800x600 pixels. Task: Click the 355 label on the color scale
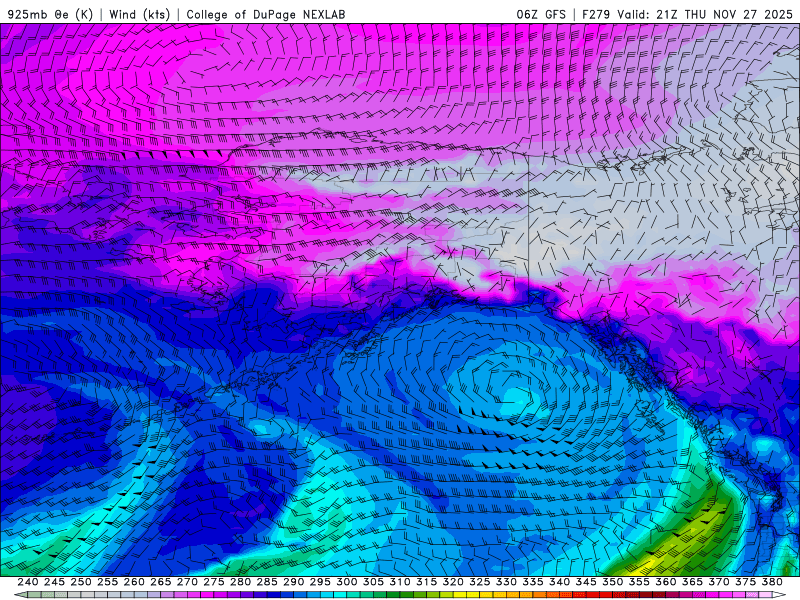point(639,582)
